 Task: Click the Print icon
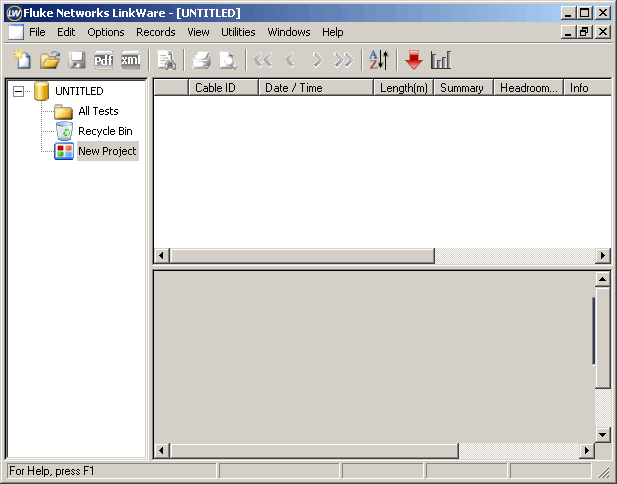[x=201, y=60]
